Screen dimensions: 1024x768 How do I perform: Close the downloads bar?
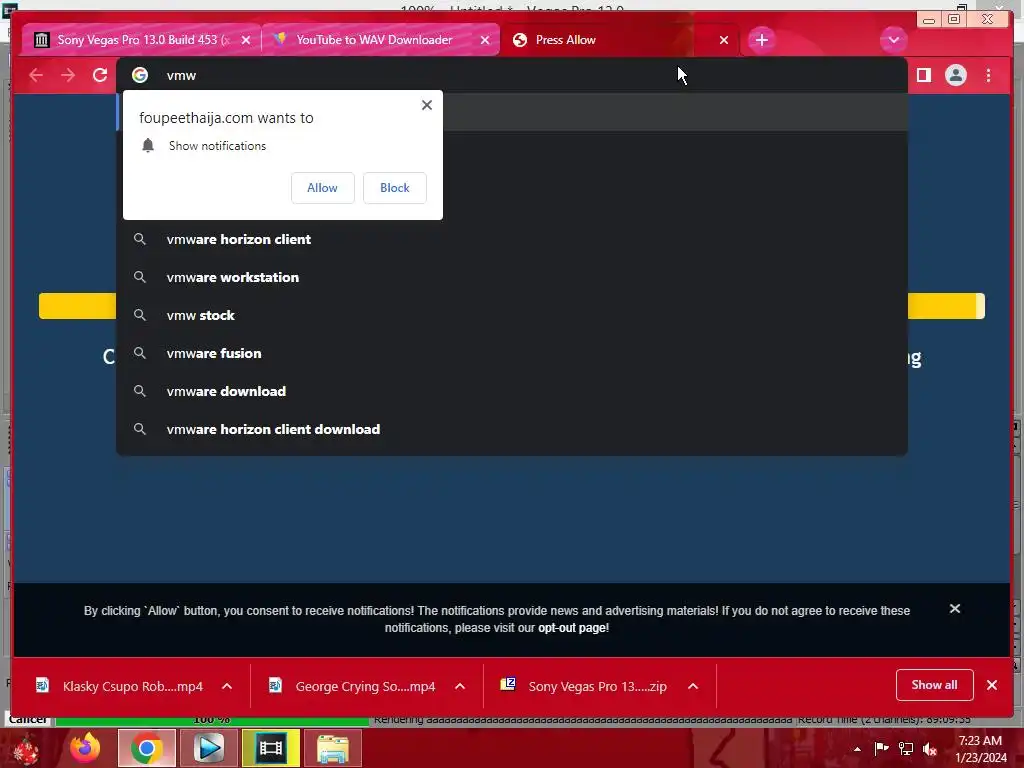coord(992,685)
